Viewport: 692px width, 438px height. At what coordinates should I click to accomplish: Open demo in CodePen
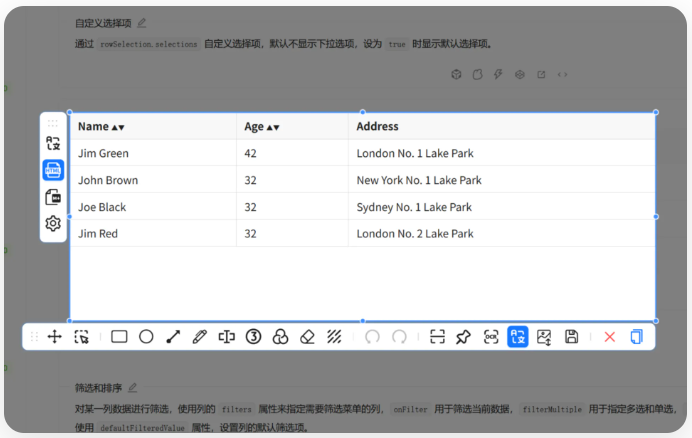[520, 75]
